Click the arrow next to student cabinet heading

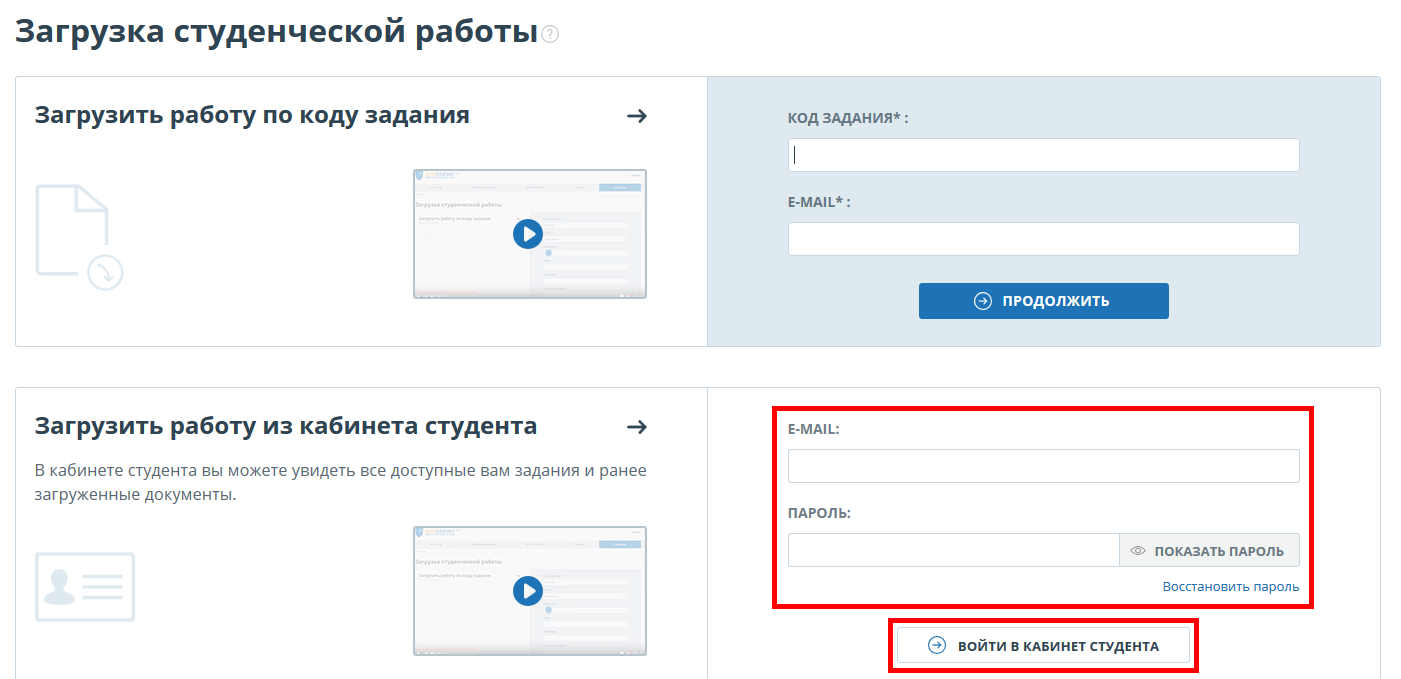coord(636,427)
